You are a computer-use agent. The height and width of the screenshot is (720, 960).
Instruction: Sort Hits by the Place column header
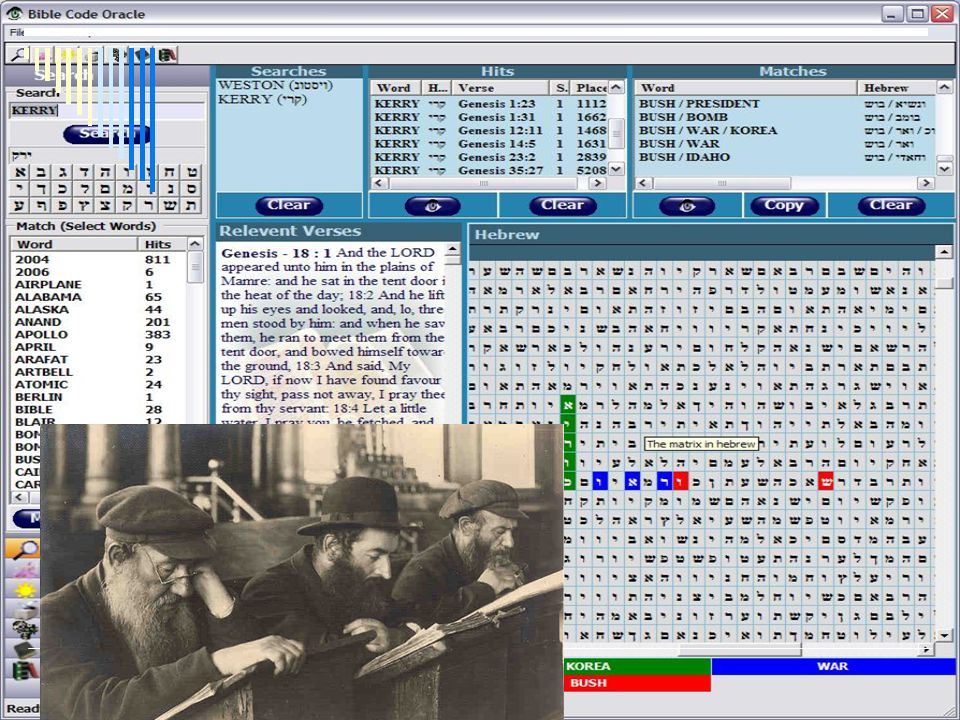tap(590, 88)
